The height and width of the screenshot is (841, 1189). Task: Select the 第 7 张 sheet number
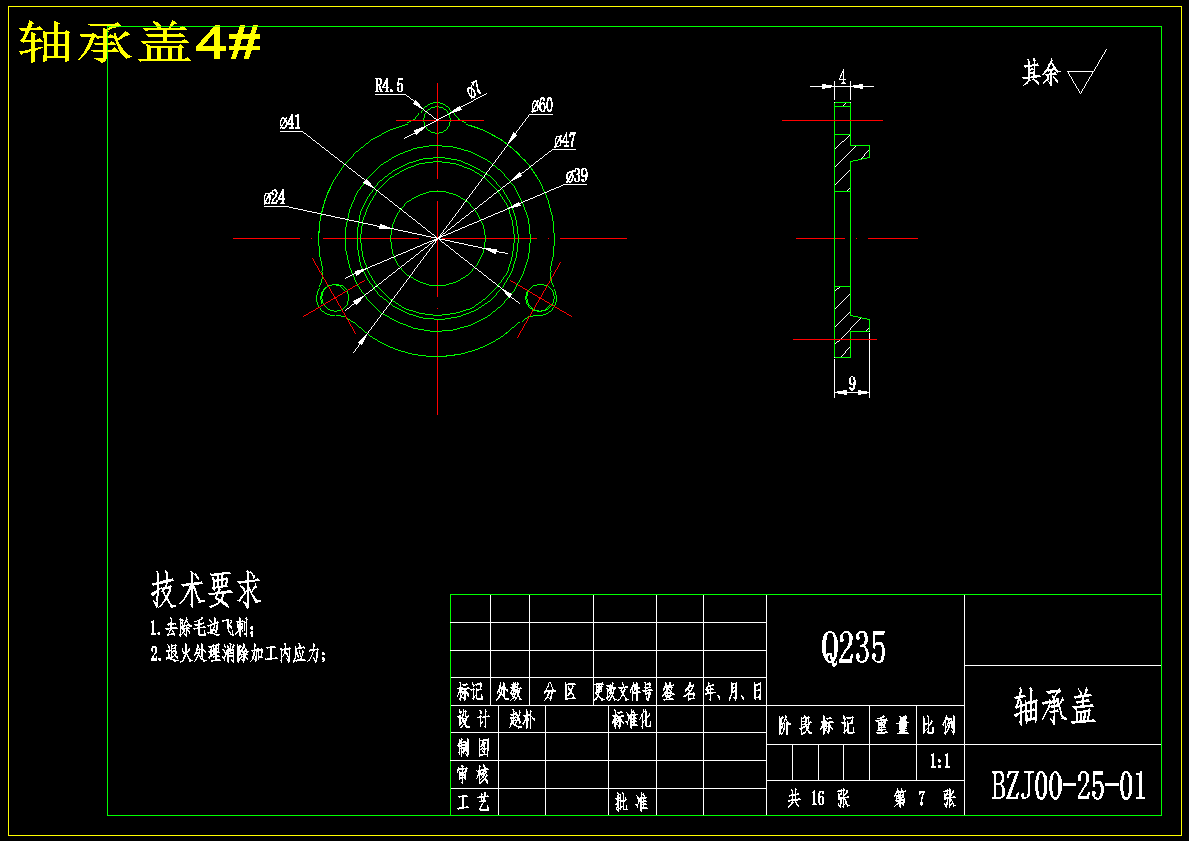click(x=924, y=798)
